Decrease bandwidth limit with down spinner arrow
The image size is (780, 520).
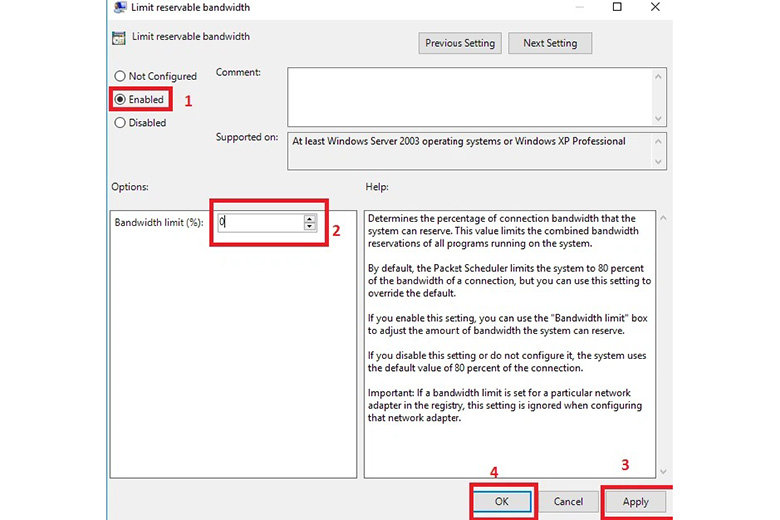point(310,227)
